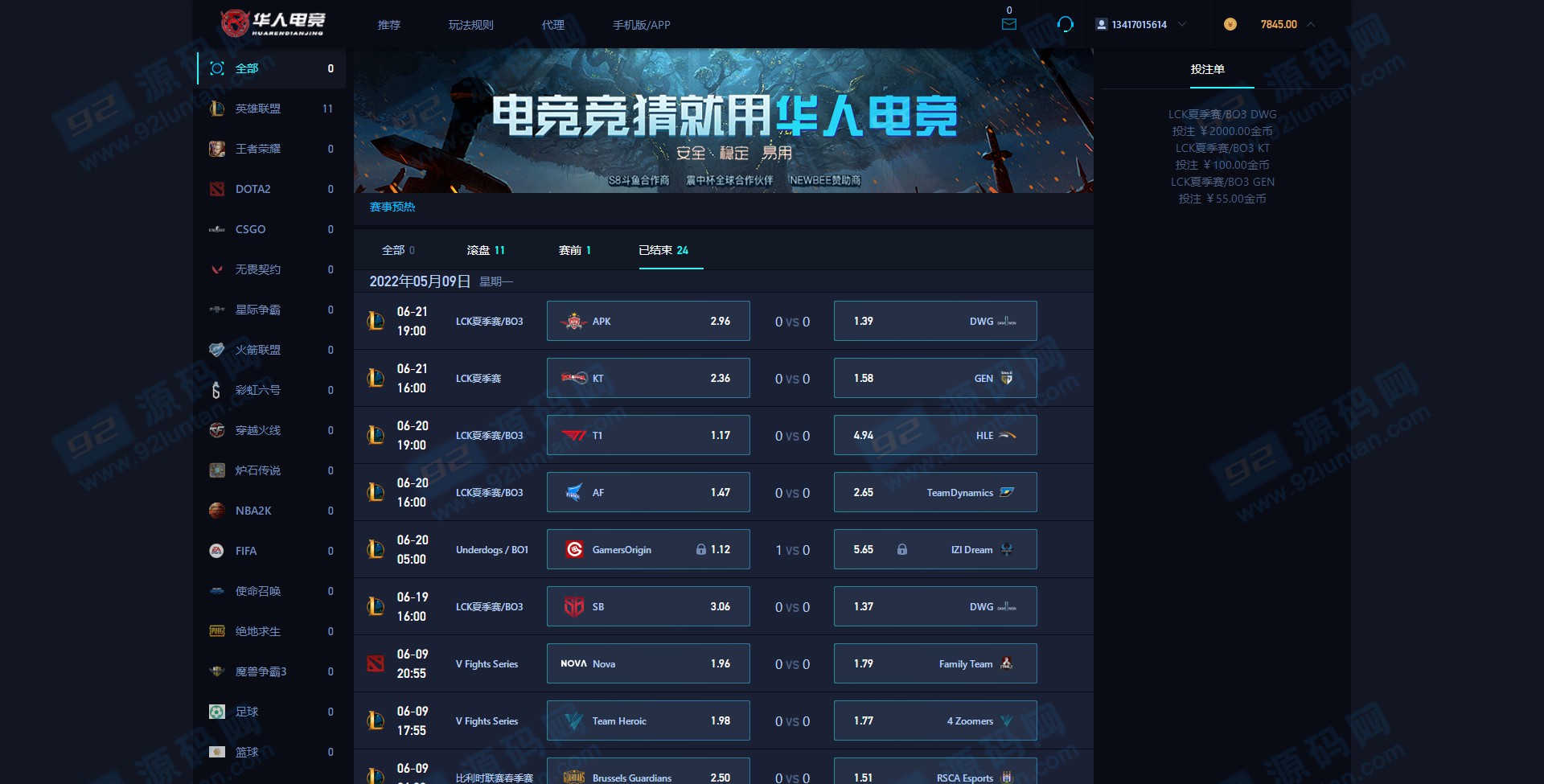Select 英雄联盟 game icon in sidebar

coord(217,109)
